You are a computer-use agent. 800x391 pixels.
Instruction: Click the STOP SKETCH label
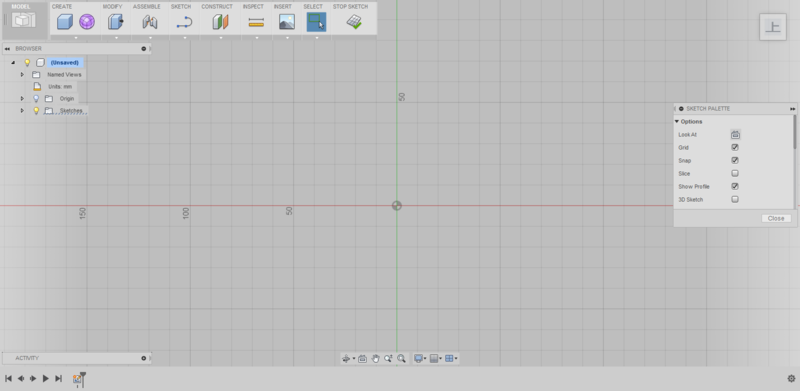click(350, 7)
